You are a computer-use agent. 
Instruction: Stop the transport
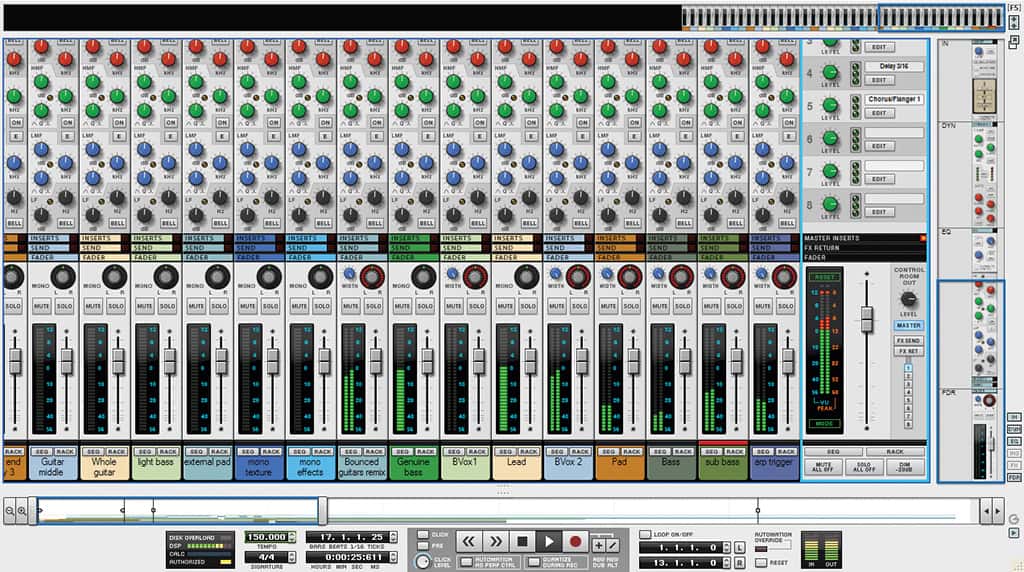pyautogui.click(x=522, y=541)
